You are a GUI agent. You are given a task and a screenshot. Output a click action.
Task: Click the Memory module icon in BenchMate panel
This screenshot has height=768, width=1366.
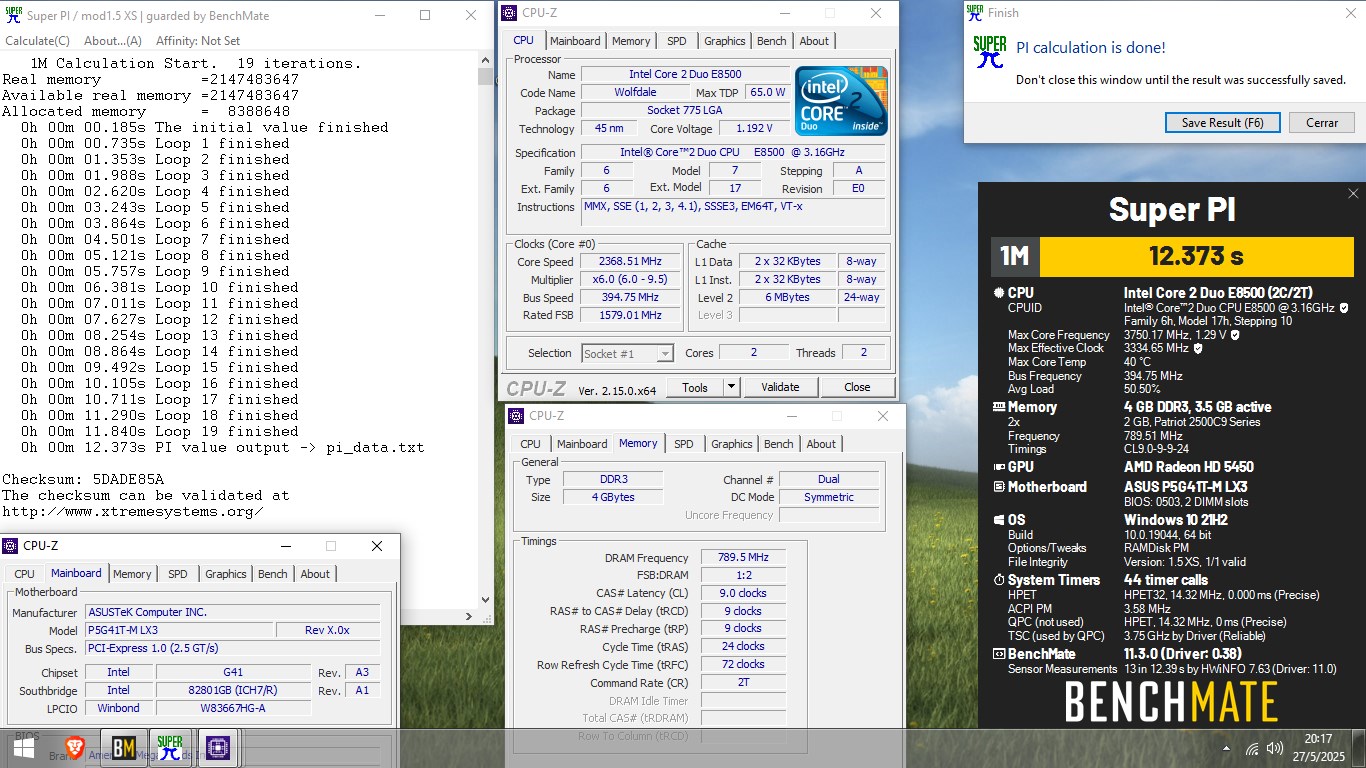(998, 407)
